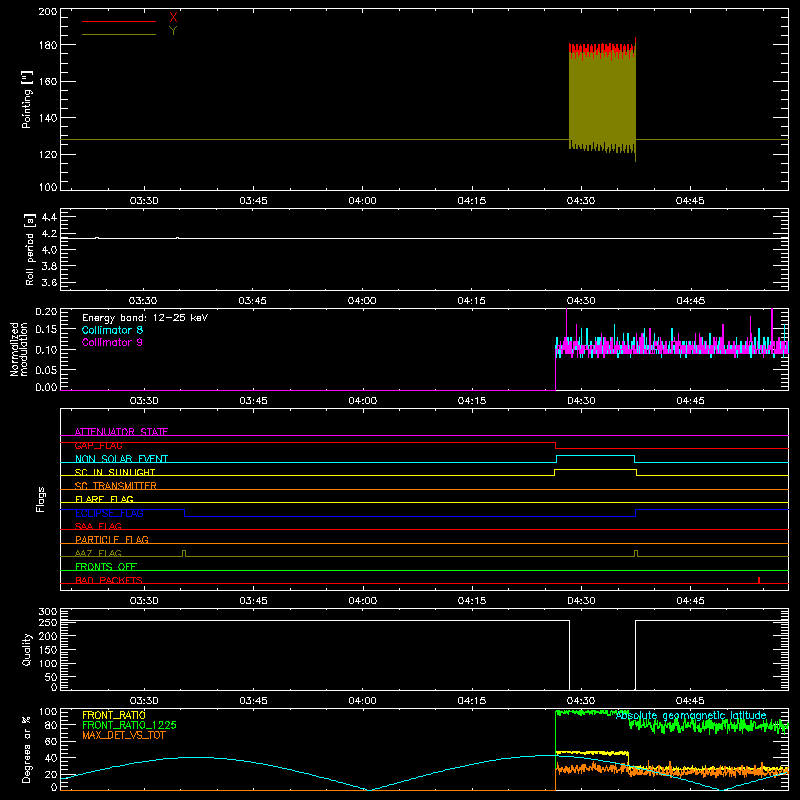
Task: Click the 'Quality' vertical axis title
Action: click(x=27, y=649)
